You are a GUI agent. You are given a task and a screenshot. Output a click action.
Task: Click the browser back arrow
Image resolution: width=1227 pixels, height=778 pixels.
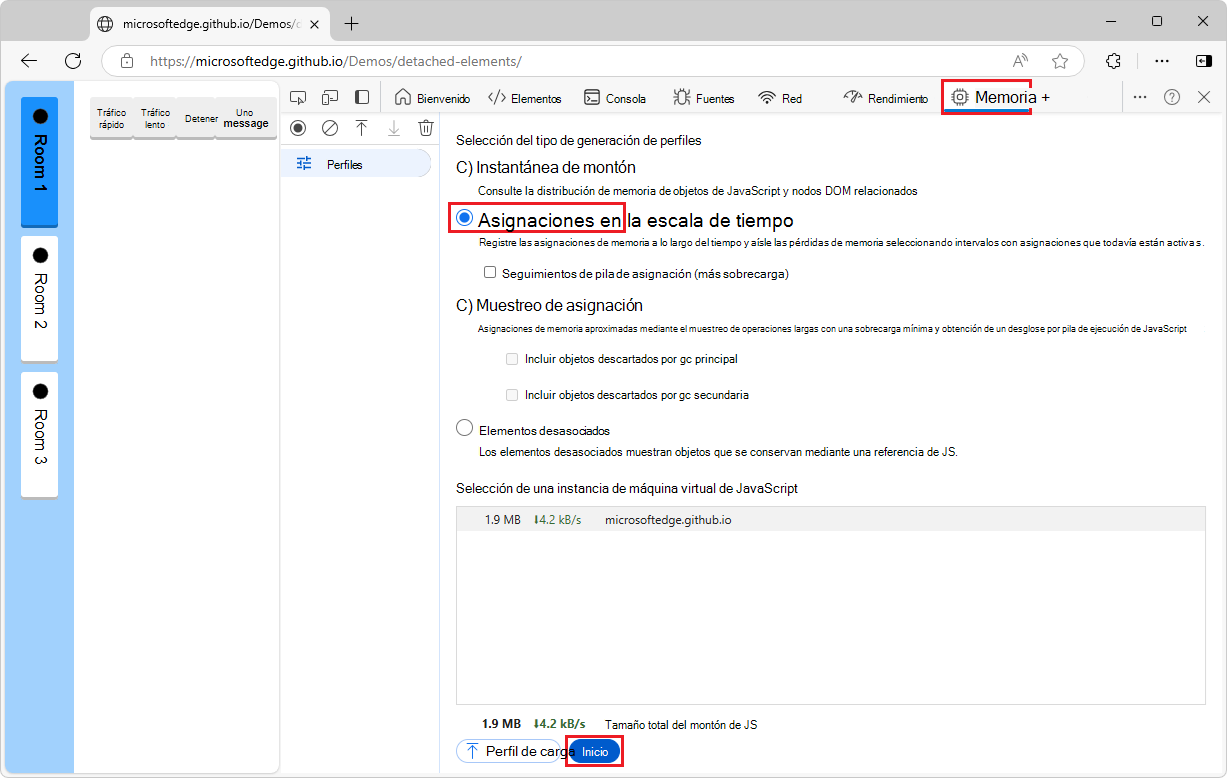coord(29,61)
